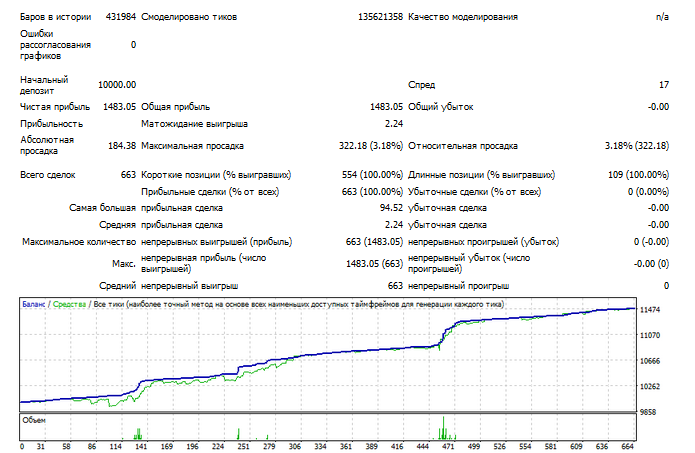Click the 'Качество моделирования' label

coord(463,17)
